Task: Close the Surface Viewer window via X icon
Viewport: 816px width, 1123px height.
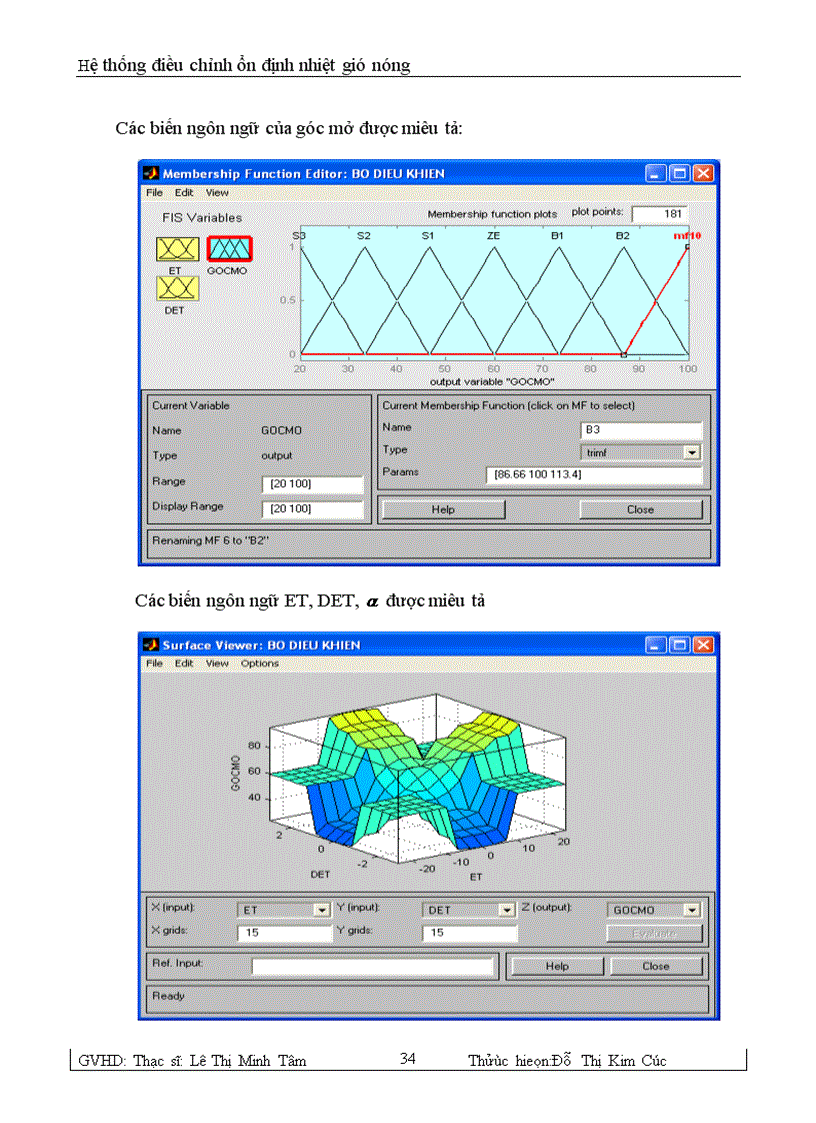Action: tap(704, 645)
